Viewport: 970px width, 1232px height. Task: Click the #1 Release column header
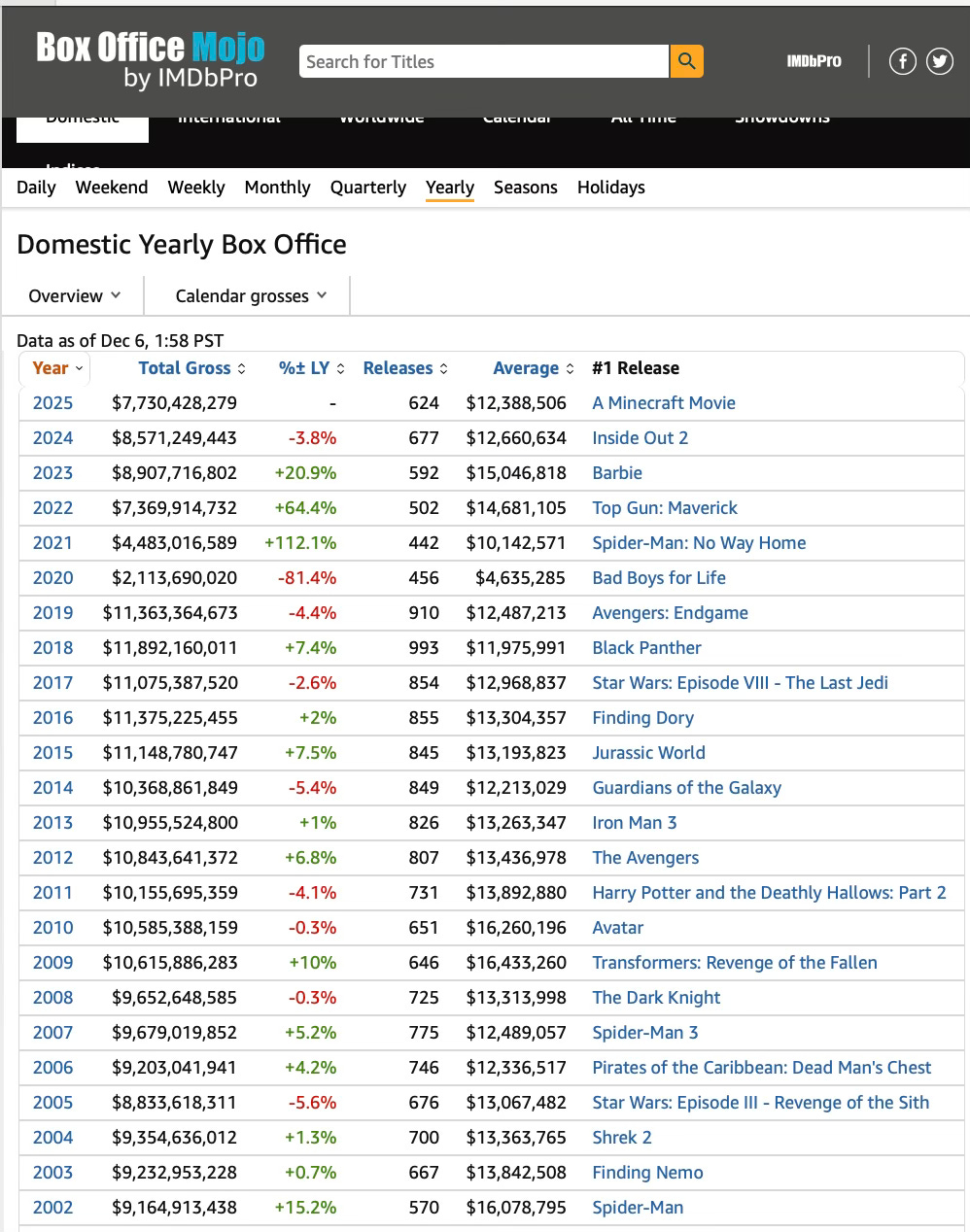pyautogui.click(x=636, y=368)
